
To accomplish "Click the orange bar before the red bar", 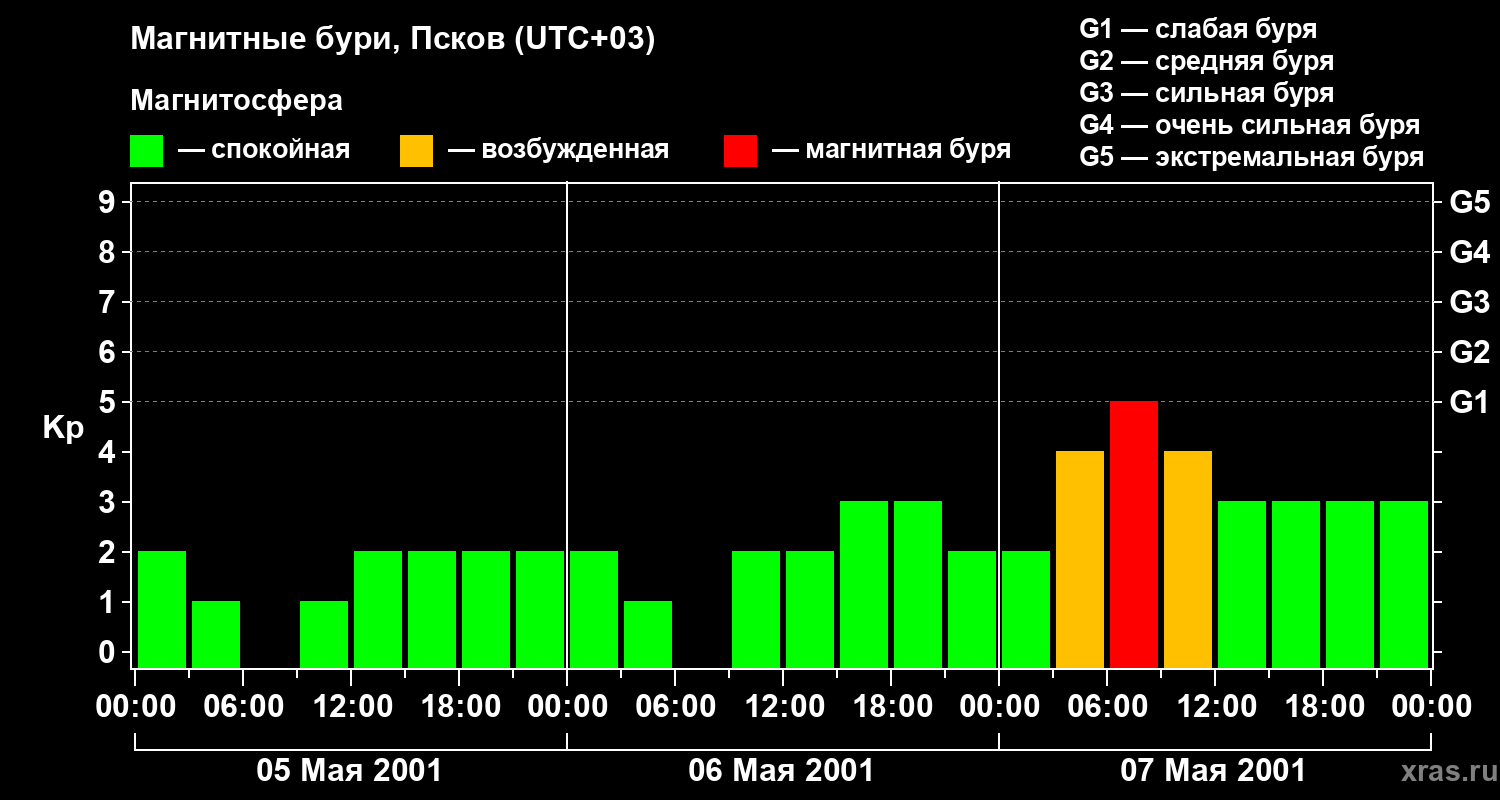I will point(1080,559).
